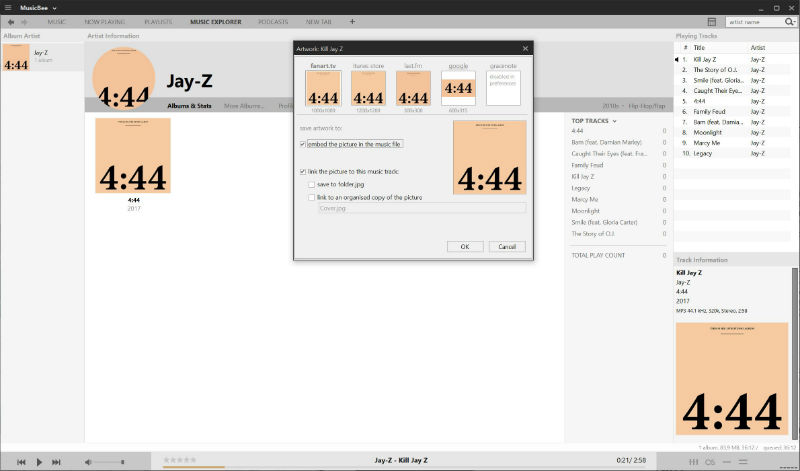Mute with the volume speaker icon
Viewport: 800px width, 471px height.
(x=88, y=462)
